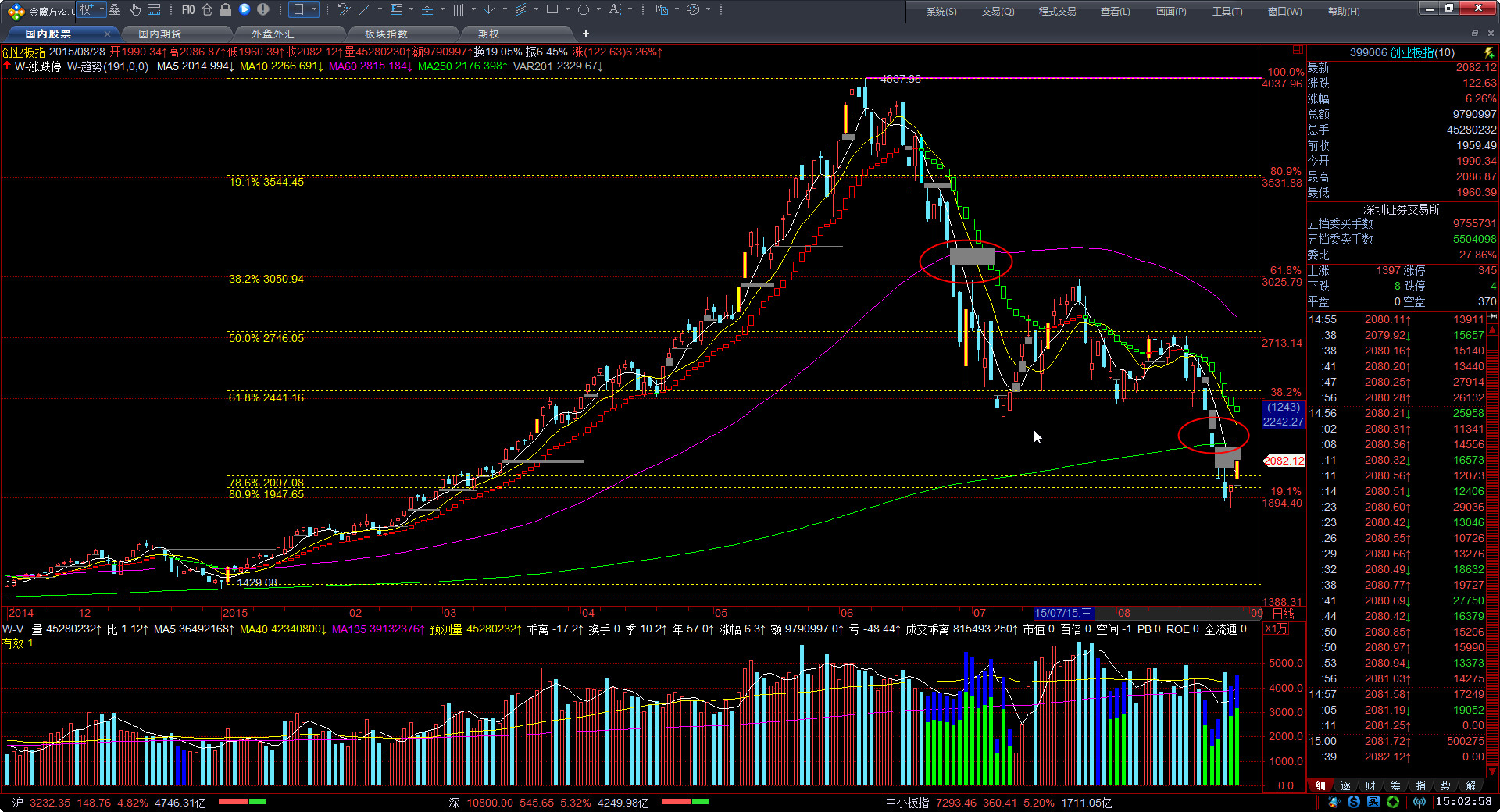Click the exclamation alert icon in toolbar

tap(263, 9)
